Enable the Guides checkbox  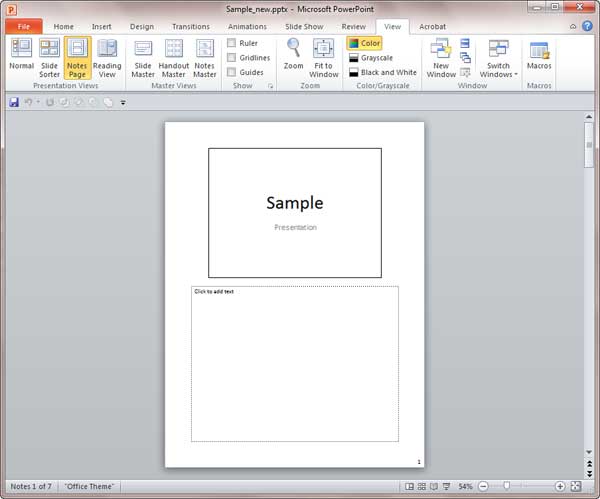coord(231,72)
